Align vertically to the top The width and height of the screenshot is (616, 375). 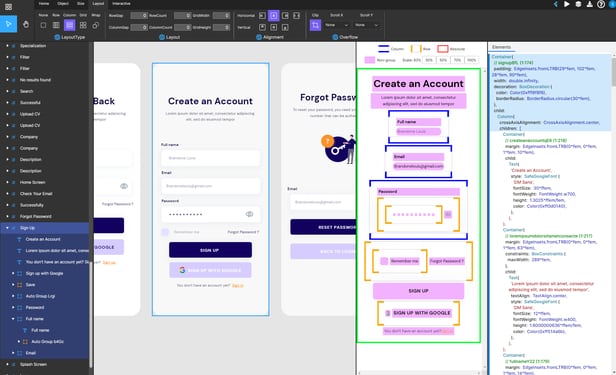coord(262,27)
